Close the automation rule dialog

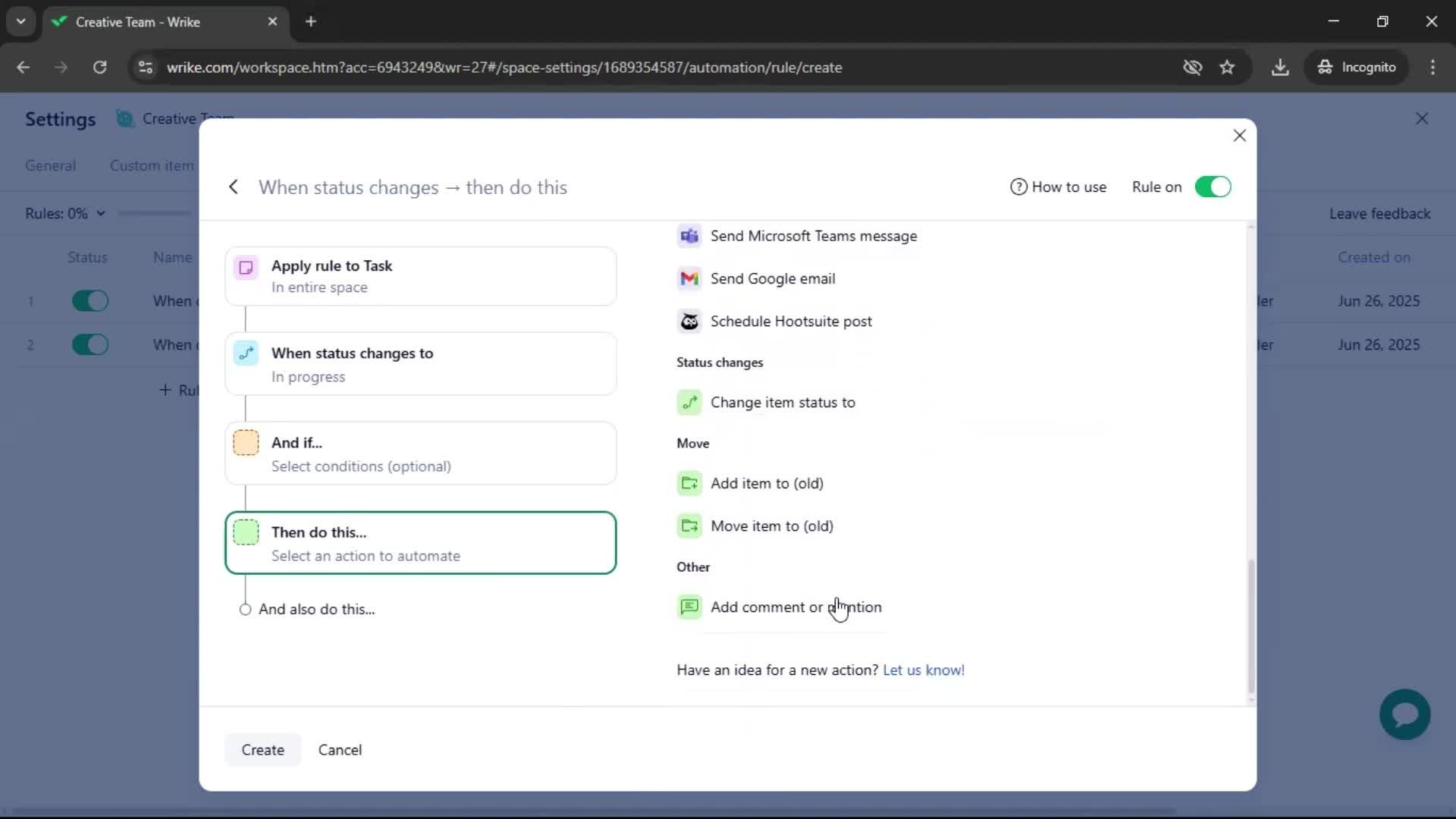point(1240,136)
